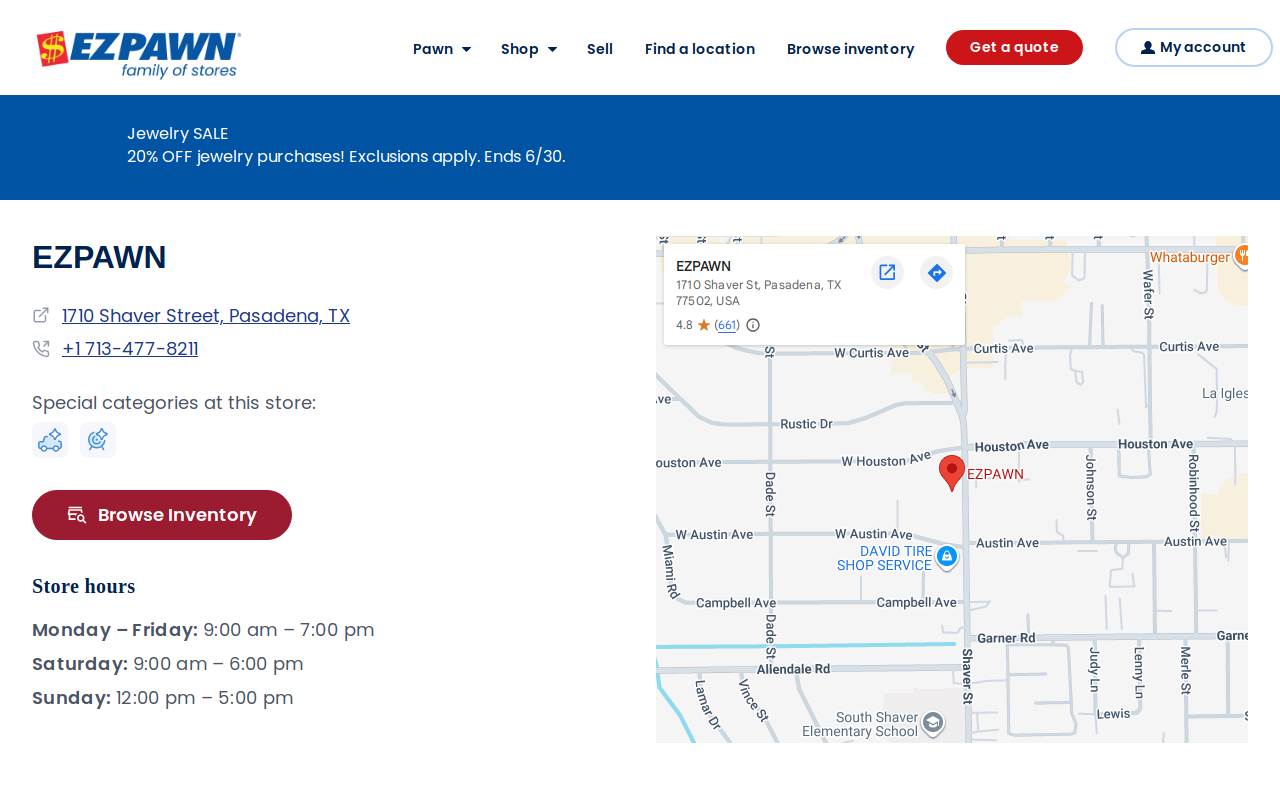Click the firearm target category icon
This screenshot has height=800, width=1280.
(x=98, y=440)
